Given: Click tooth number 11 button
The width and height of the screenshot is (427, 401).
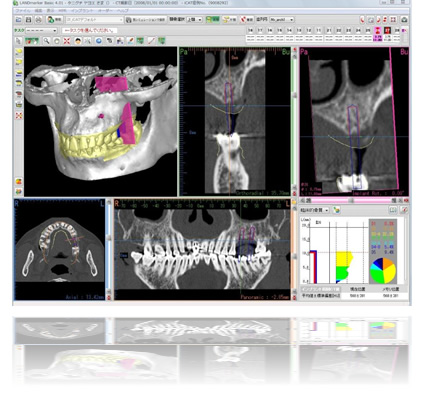Looking at the screenshot, I should point(318,30).
